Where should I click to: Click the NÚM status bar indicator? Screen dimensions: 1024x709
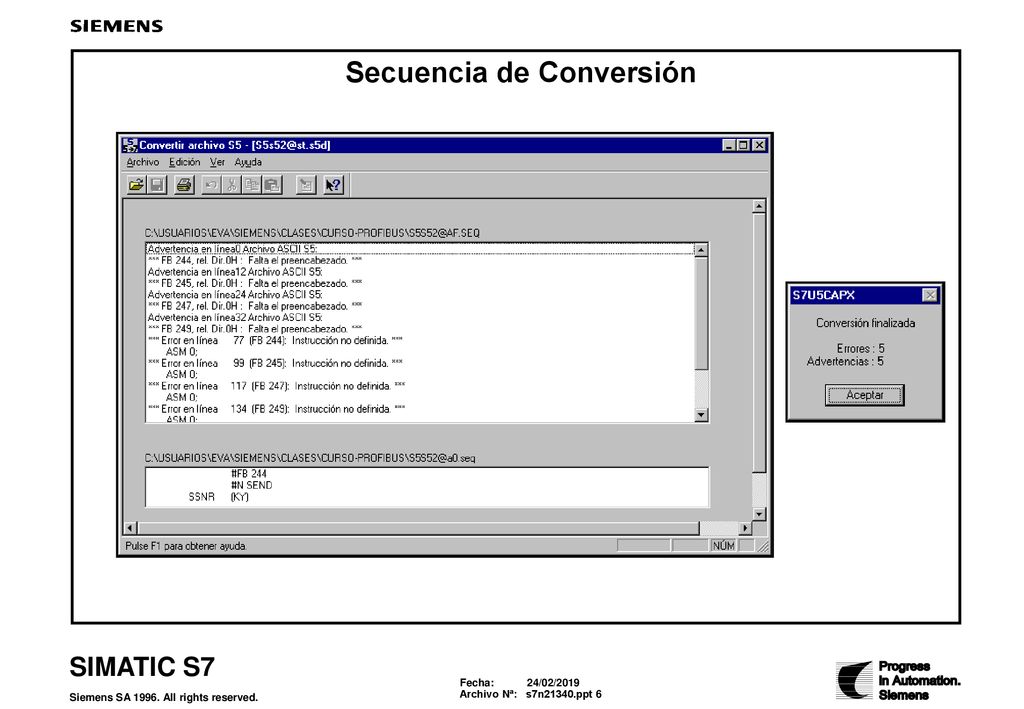pyautogui.click(x=723, y=545)
